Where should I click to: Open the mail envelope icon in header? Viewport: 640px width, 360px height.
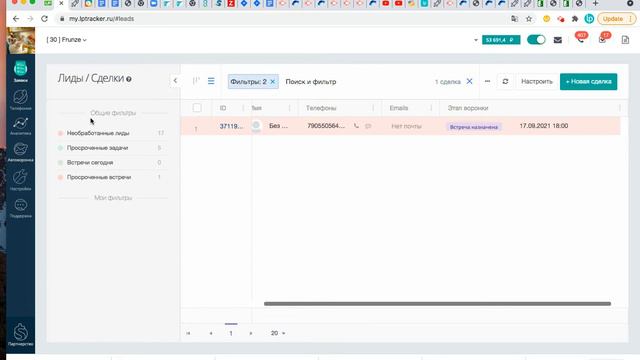558,40
